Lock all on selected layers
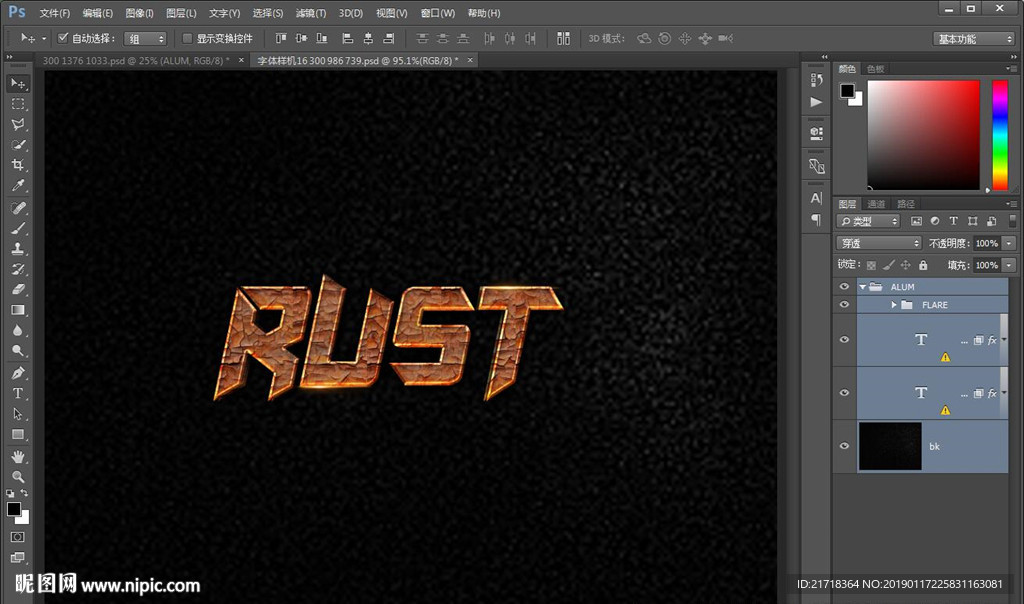Screen dimensions: 1024x604 click(x=923, y=265)
